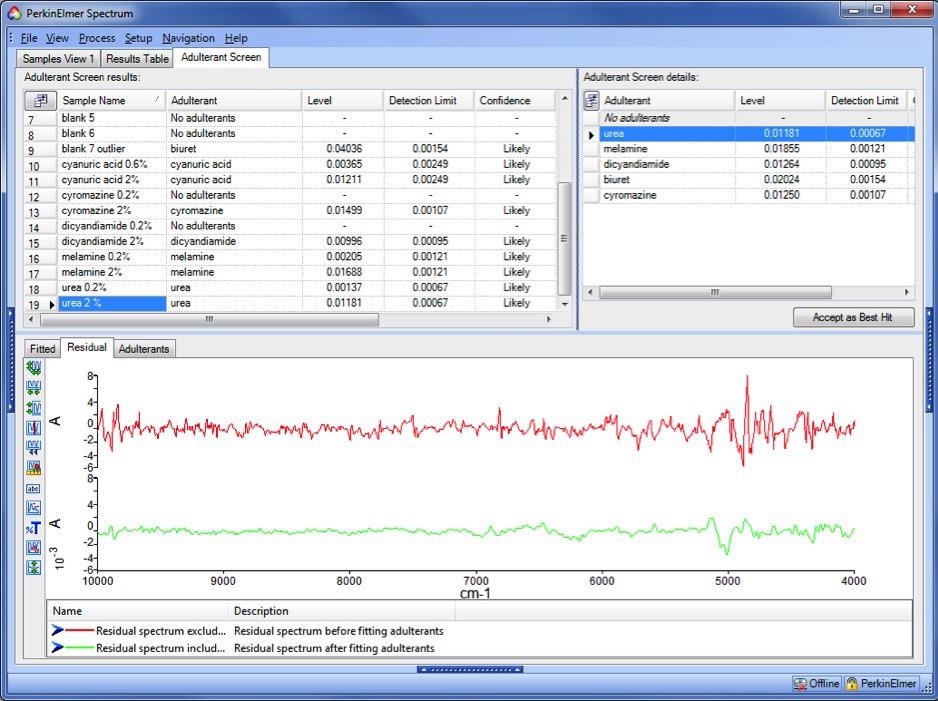Select melamine in the Adulterant Screen details

coord(749,149)
